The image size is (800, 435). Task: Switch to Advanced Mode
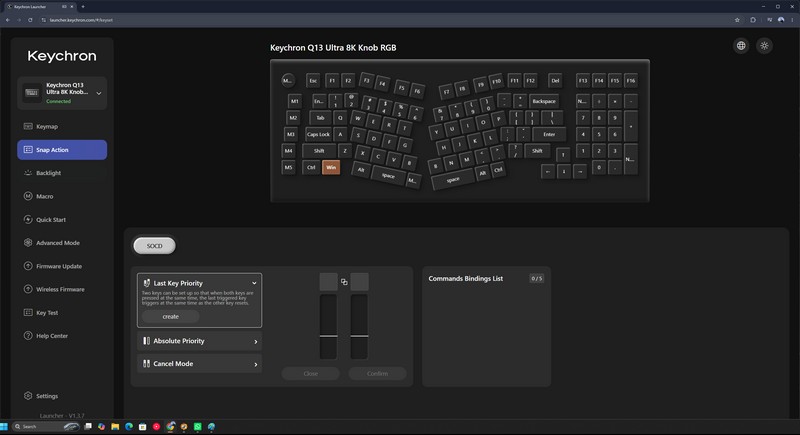(x=62, y=243)
